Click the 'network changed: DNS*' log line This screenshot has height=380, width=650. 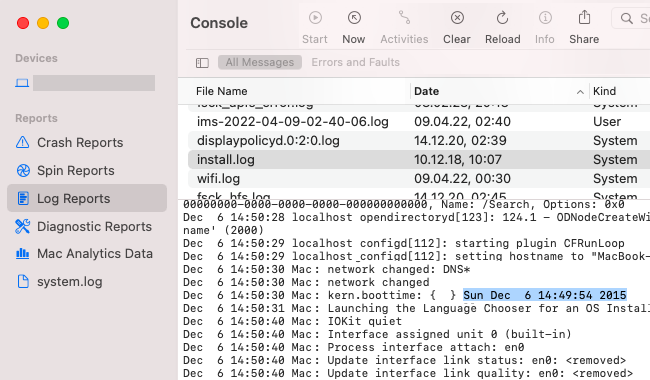(x=327, y=269)
